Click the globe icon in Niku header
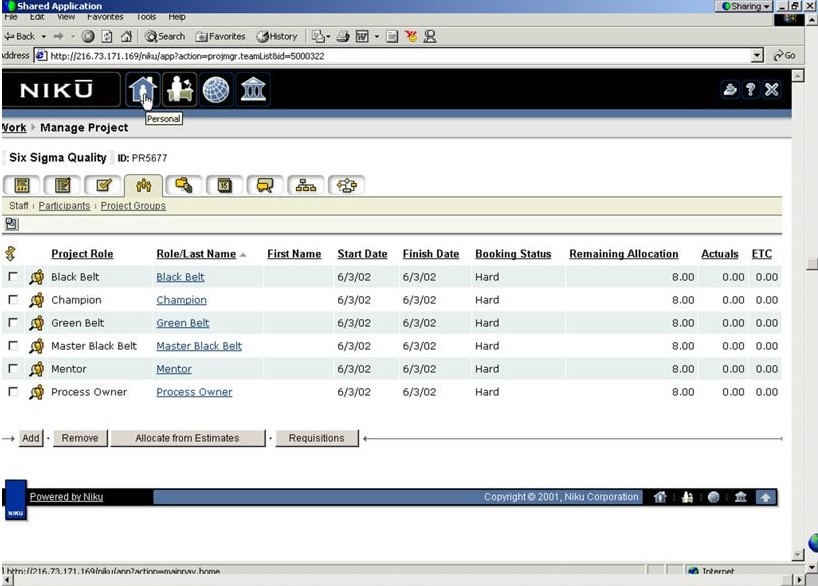 tap(215, 90)
